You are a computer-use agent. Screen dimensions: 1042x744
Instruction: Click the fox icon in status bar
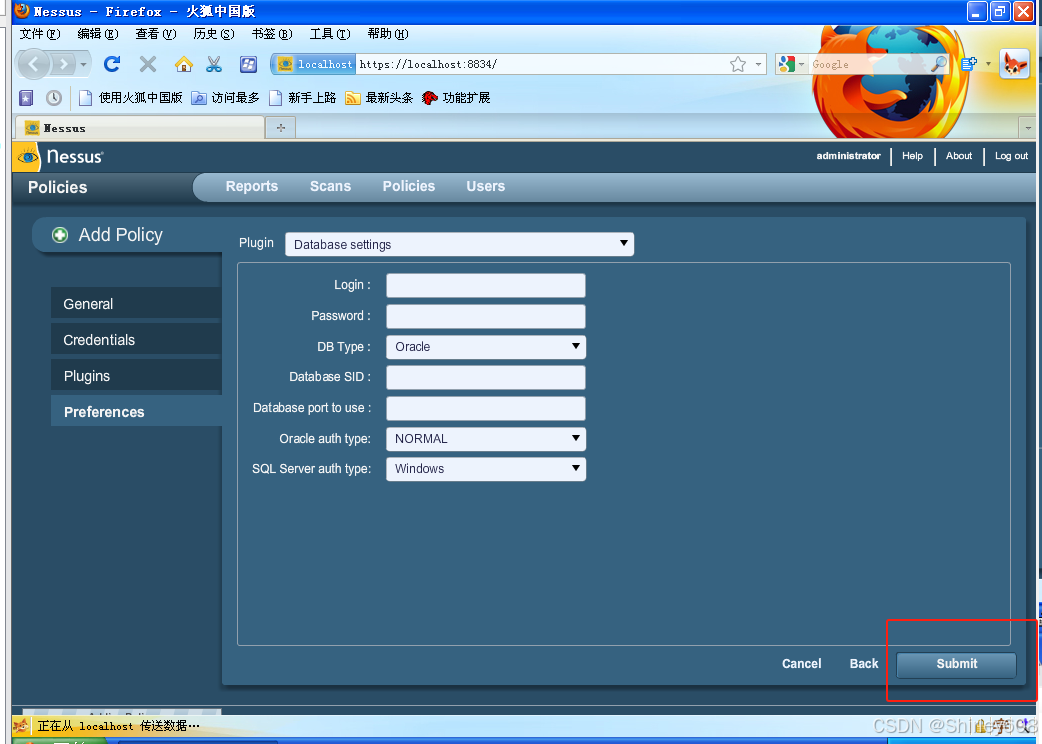coord(22,725)
